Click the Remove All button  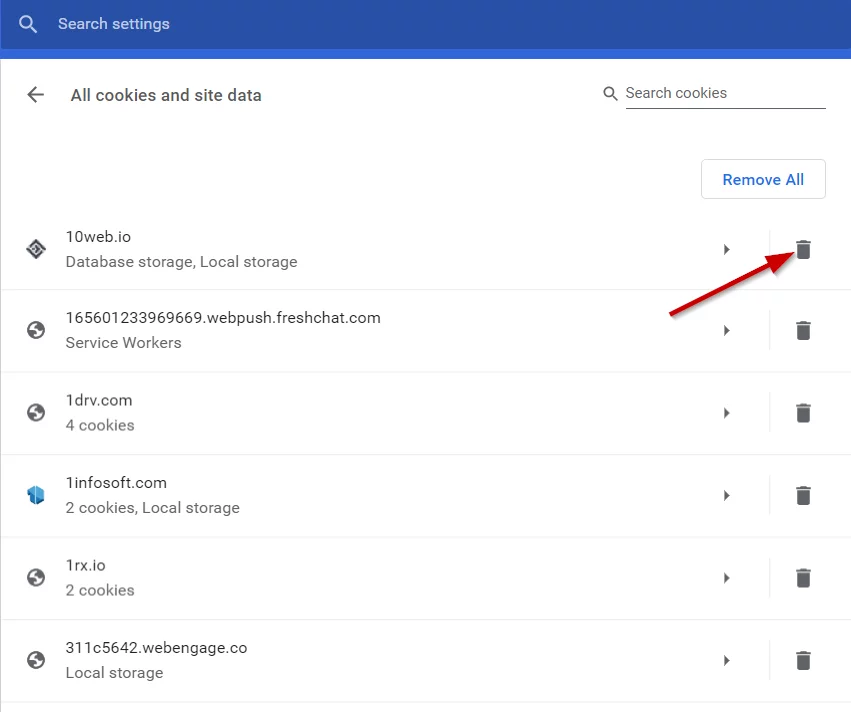(x=763, y=179)
